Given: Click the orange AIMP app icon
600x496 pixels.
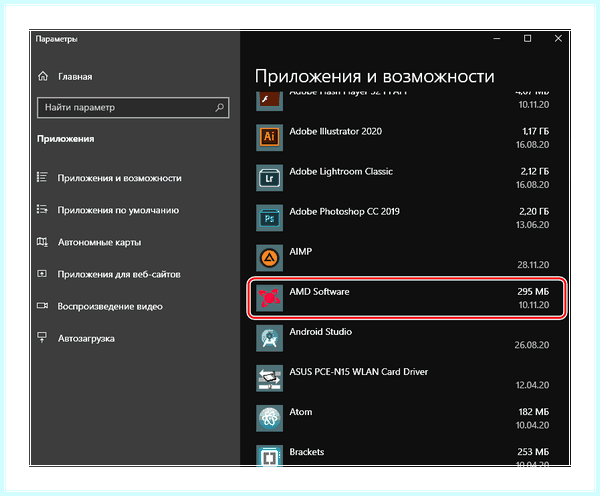Looking at the screenshot, I should 269,258.
